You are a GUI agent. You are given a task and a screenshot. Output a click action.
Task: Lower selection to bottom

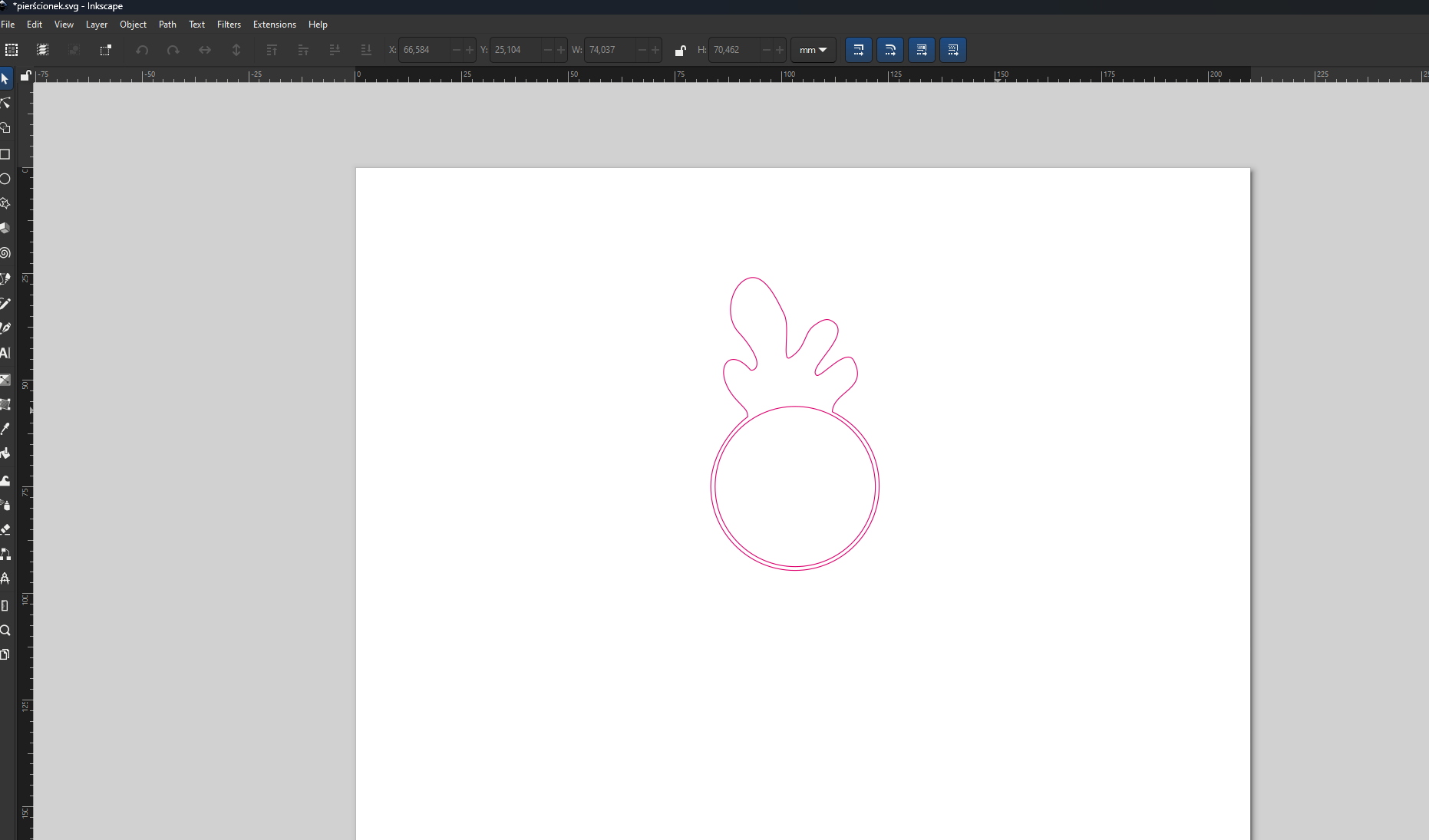[366, 50]
